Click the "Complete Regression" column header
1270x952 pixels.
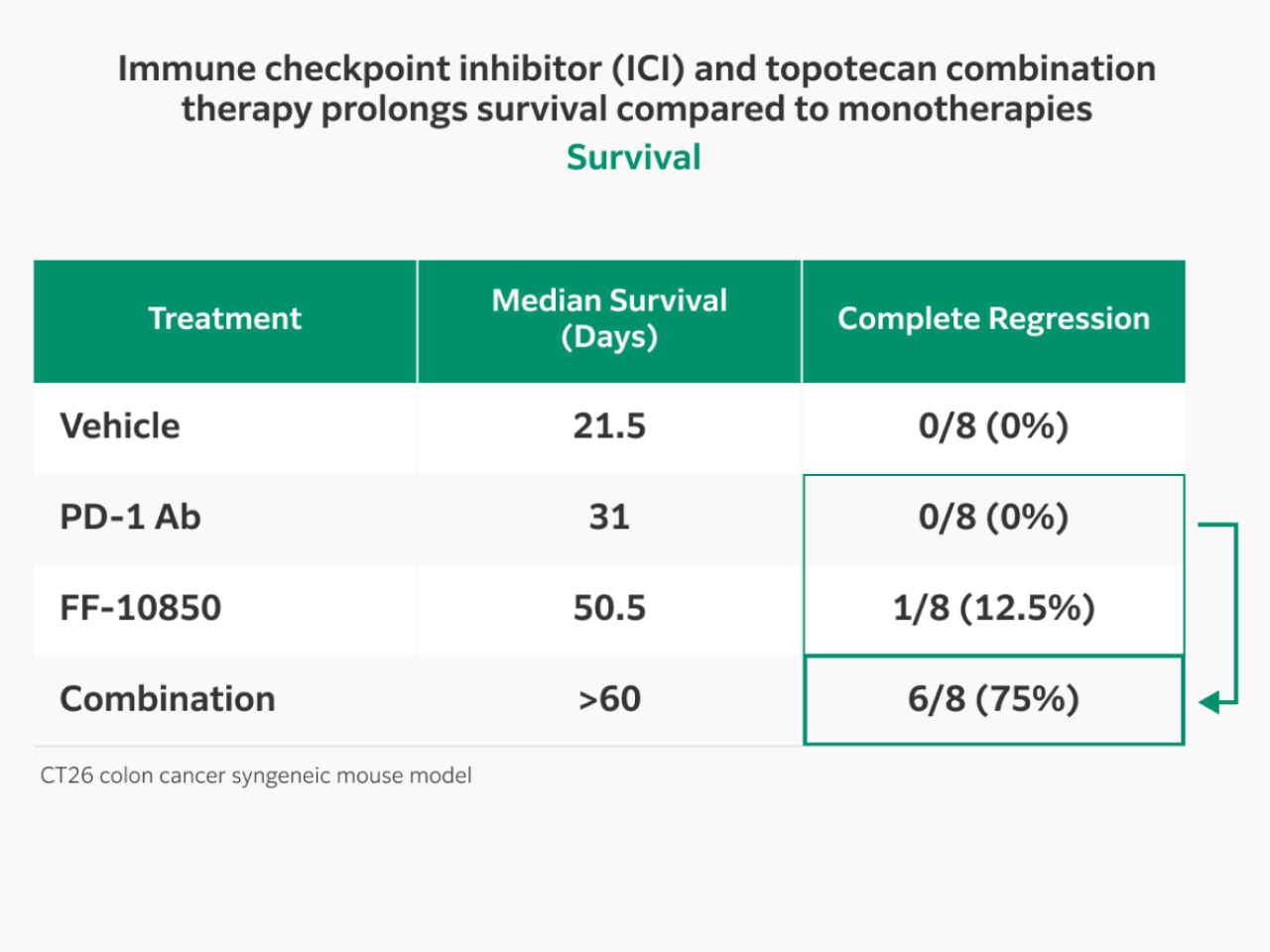[x=993, y=319]
